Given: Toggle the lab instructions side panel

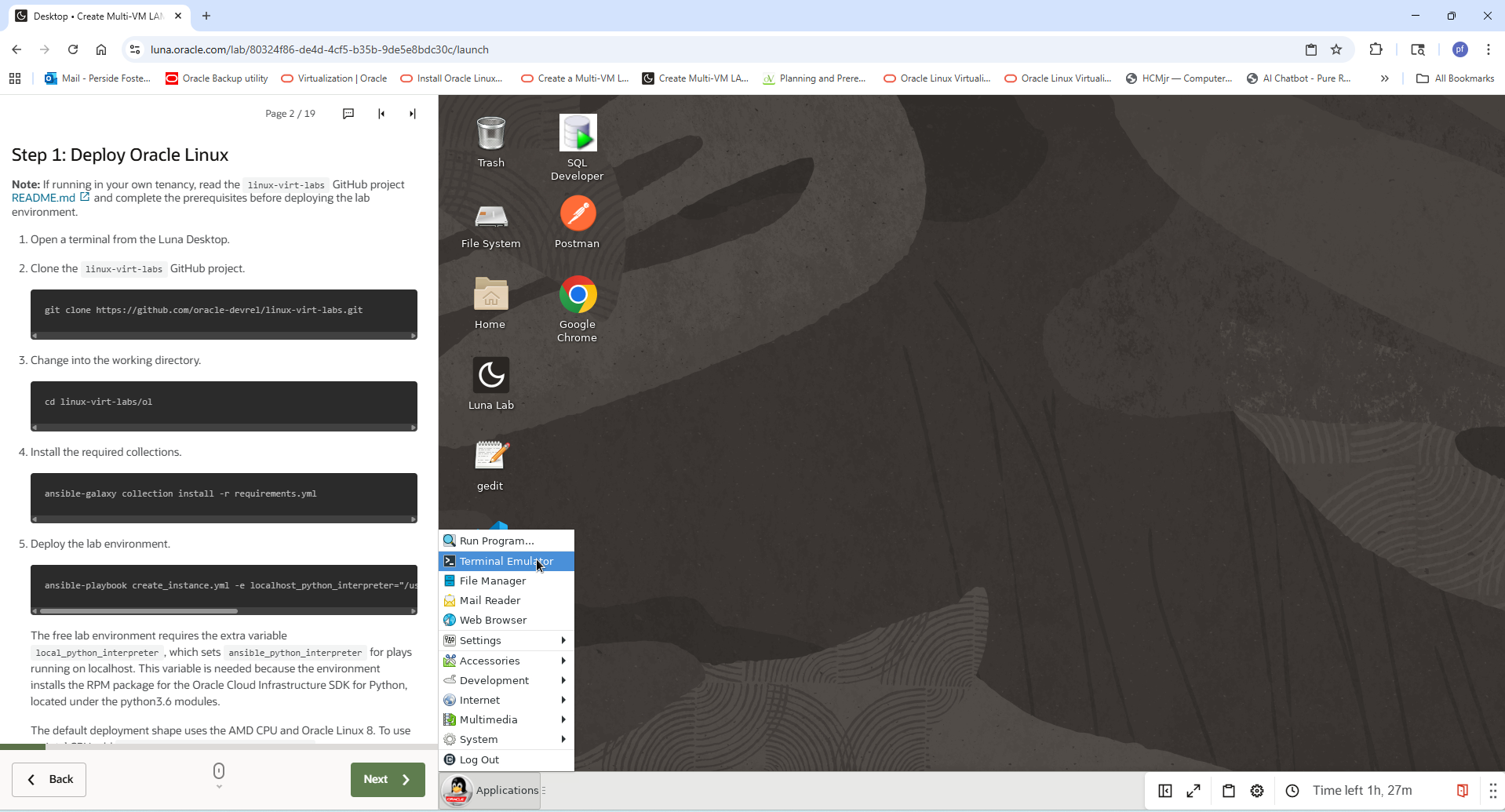Looking at the screenshot, I should point(1165,791).
